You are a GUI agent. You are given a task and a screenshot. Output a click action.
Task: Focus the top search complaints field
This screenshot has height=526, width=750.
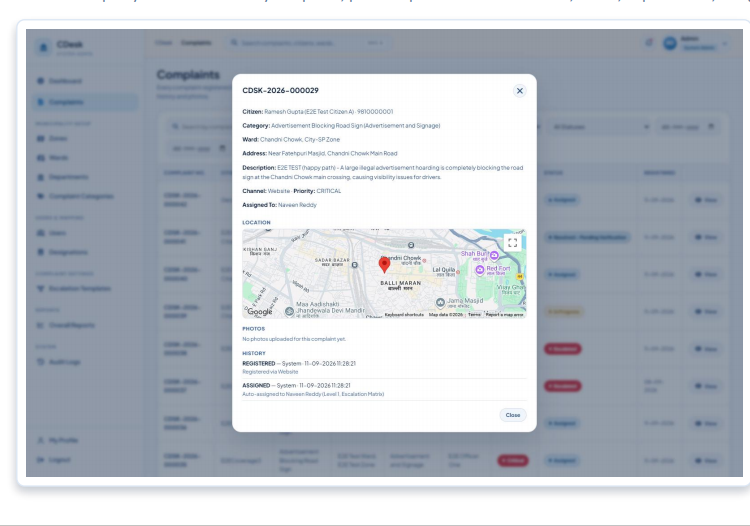[x=309, y=43]
